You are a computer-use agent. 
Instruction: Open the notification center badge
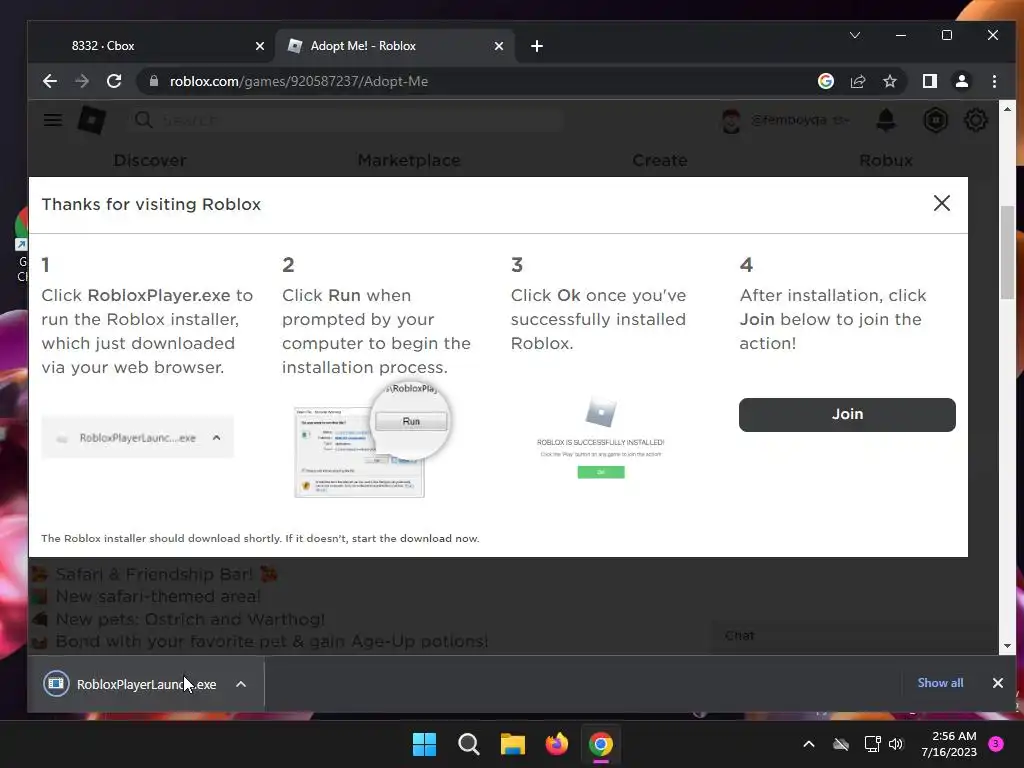[996, 743]
